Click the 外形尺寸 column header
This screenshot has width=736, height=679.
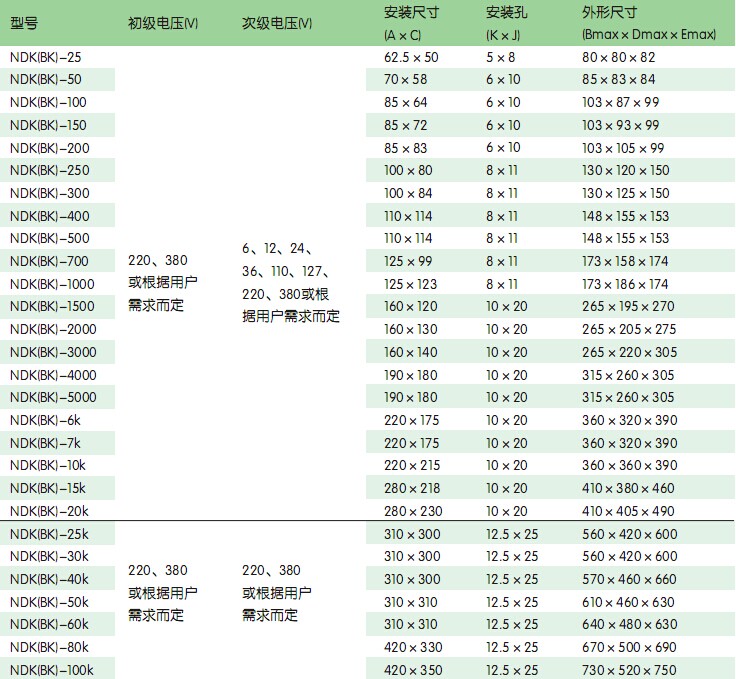click(648, 23)
